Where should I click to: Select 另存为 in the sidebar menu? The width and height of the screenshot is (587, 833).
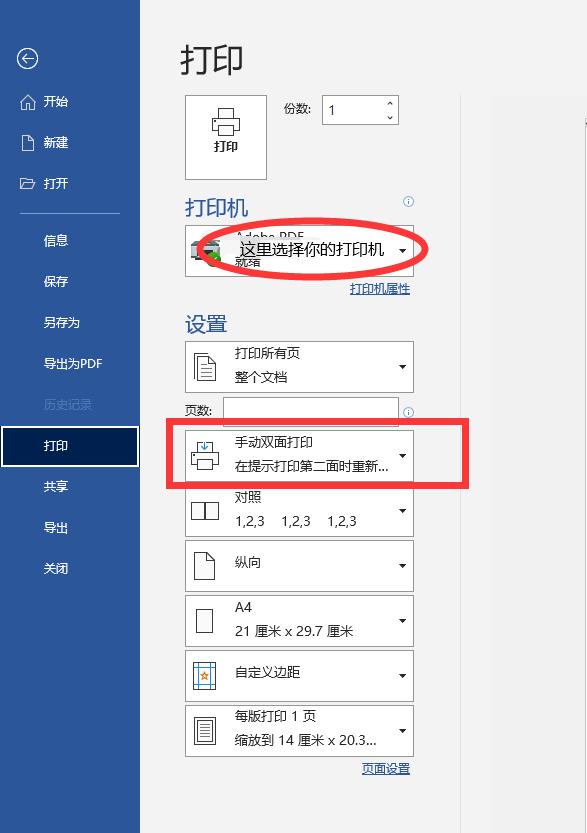62,322
